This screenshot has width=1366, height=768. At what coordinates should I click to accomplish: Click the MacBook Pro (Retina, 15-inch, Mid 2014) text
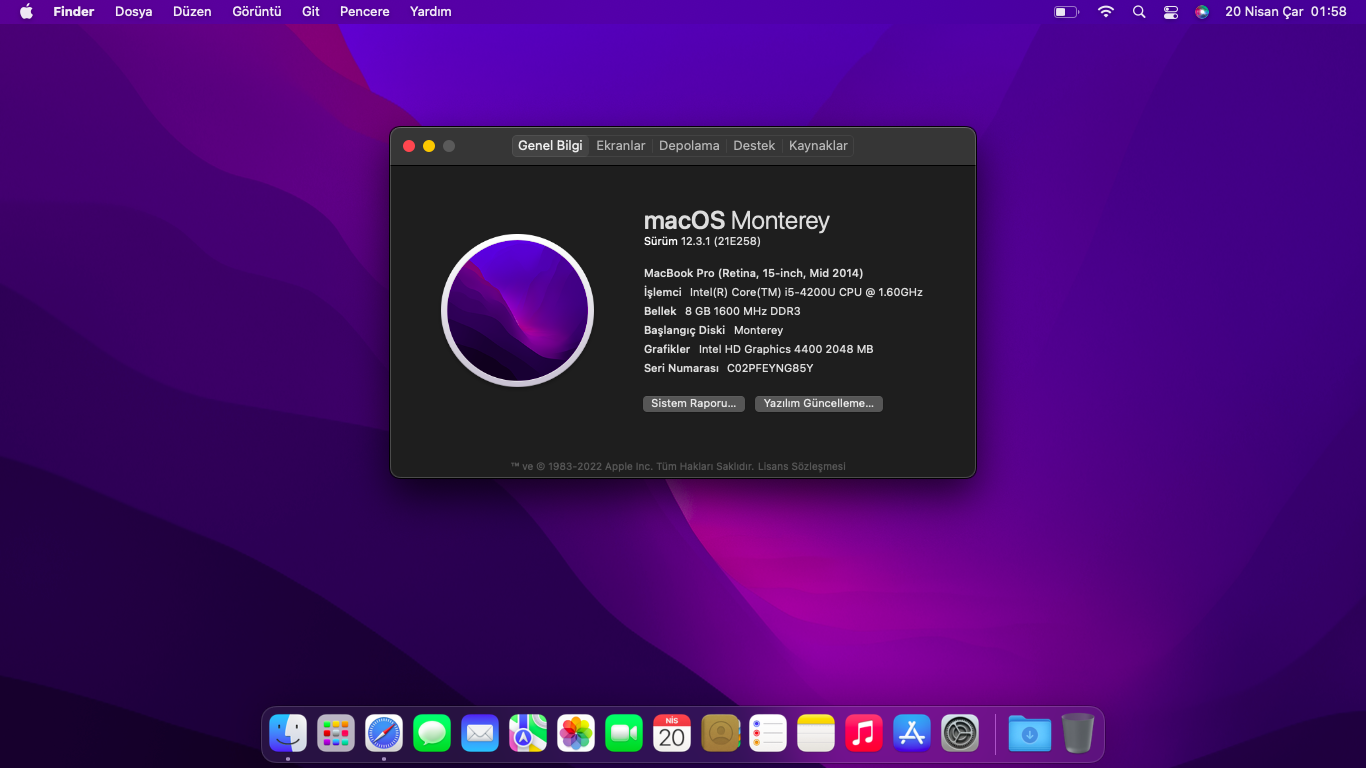tap(754, 273)
